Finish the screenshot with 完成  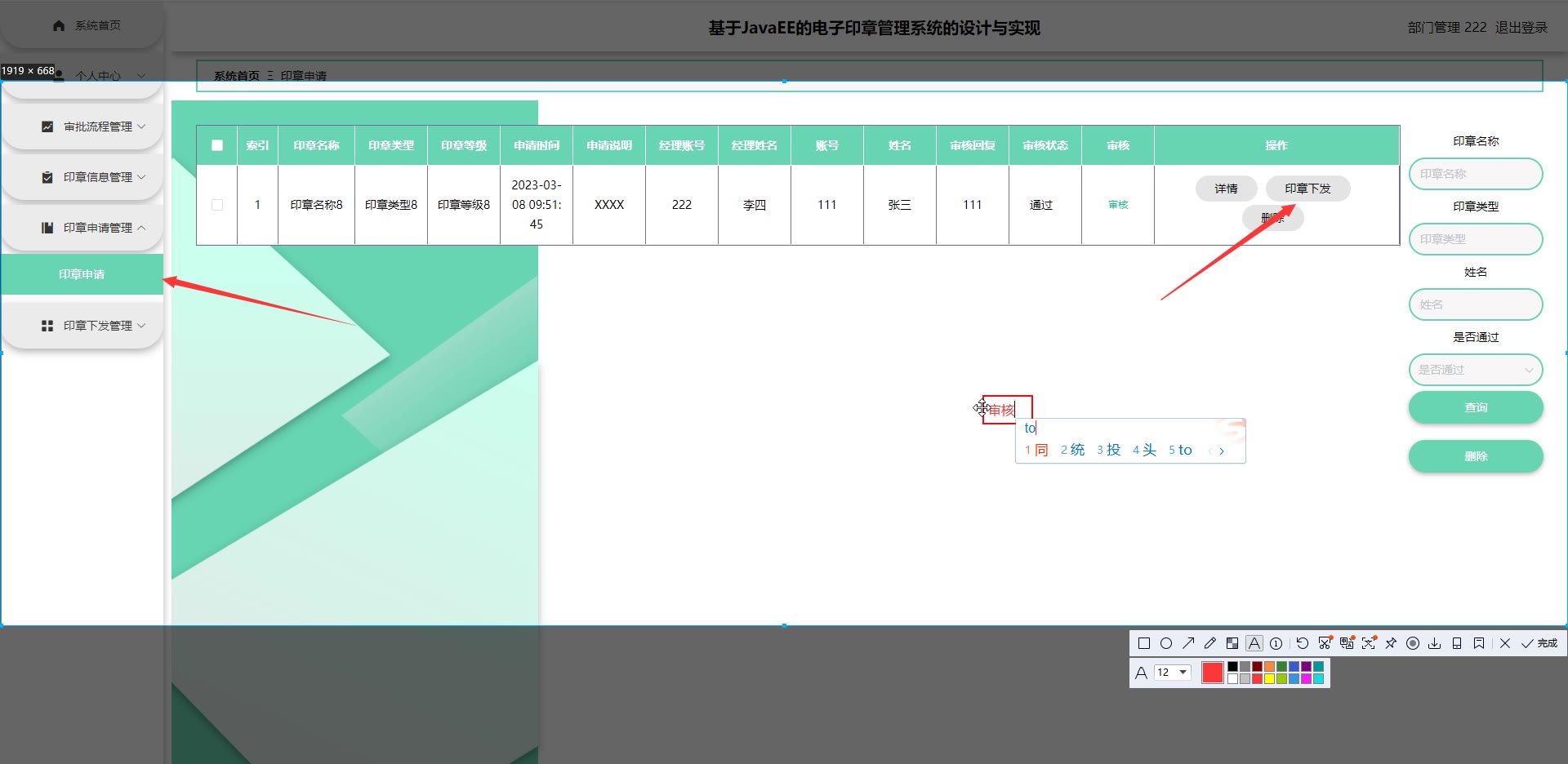pos(1539,643)
